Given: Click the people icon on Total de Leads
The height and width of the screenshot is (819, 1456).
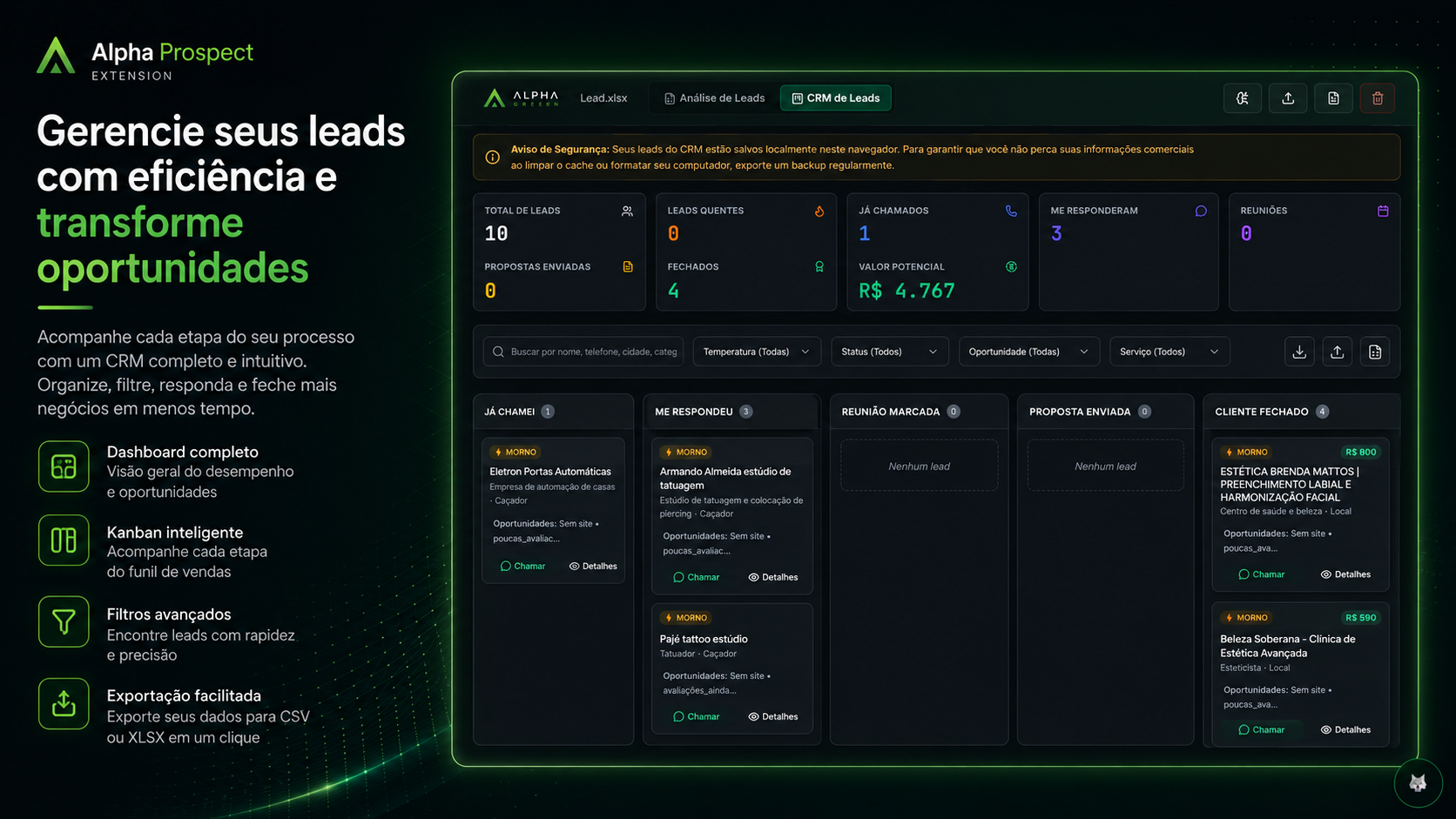Looking at the screenshot, I should (x=627, y=211).
